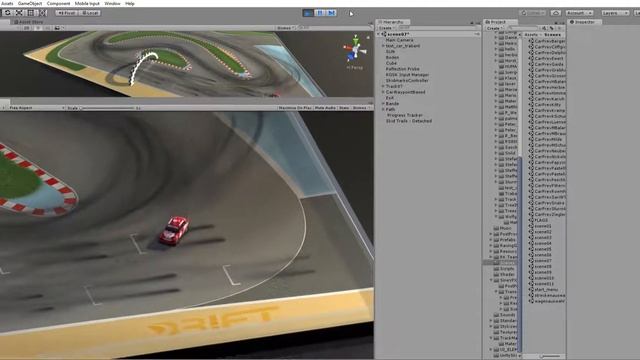Click search-by-label filter icon in Project panel

point(552,28)
